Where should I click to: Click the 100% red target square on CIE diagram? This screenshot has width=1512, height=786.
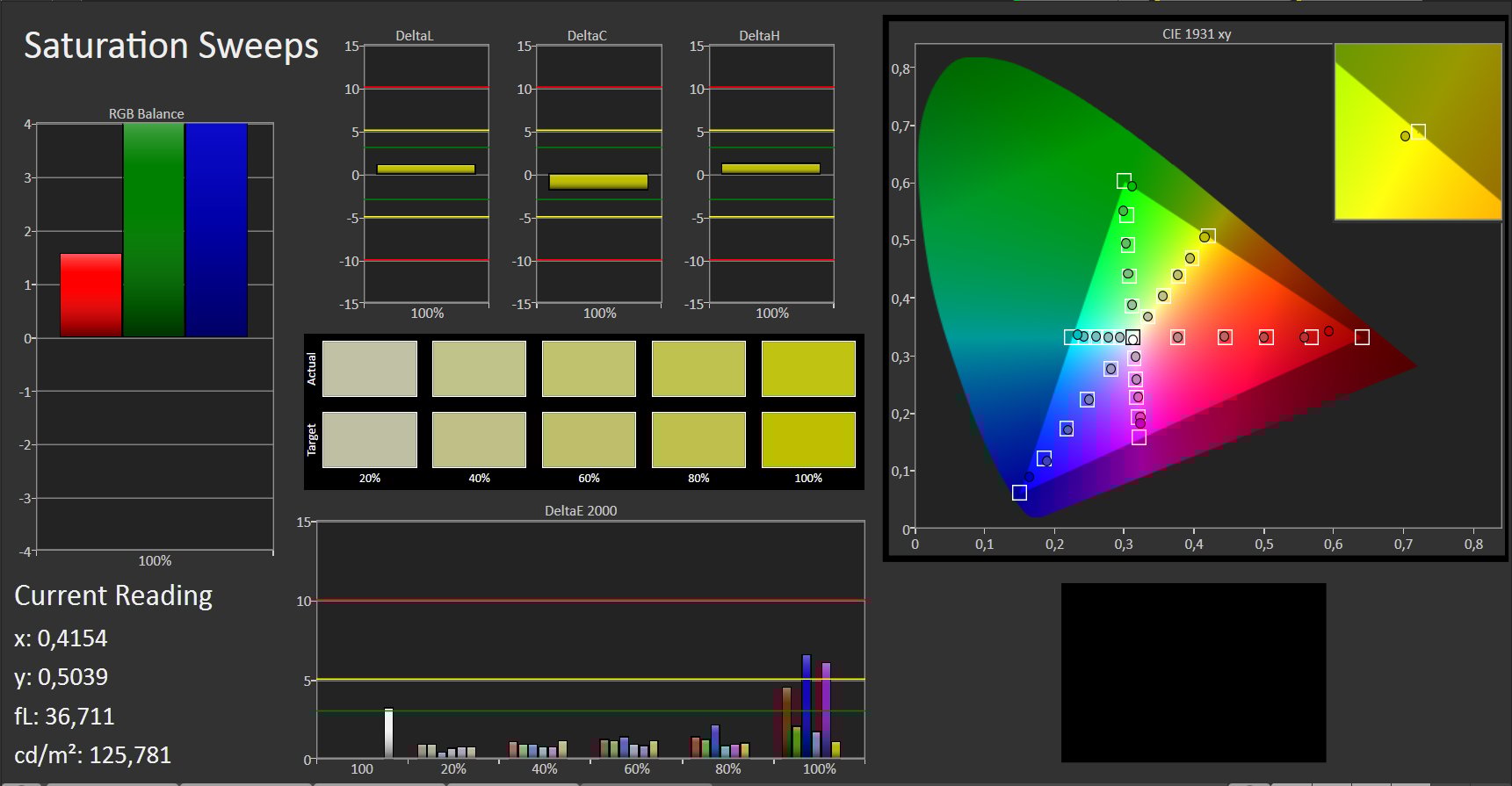1362,337
